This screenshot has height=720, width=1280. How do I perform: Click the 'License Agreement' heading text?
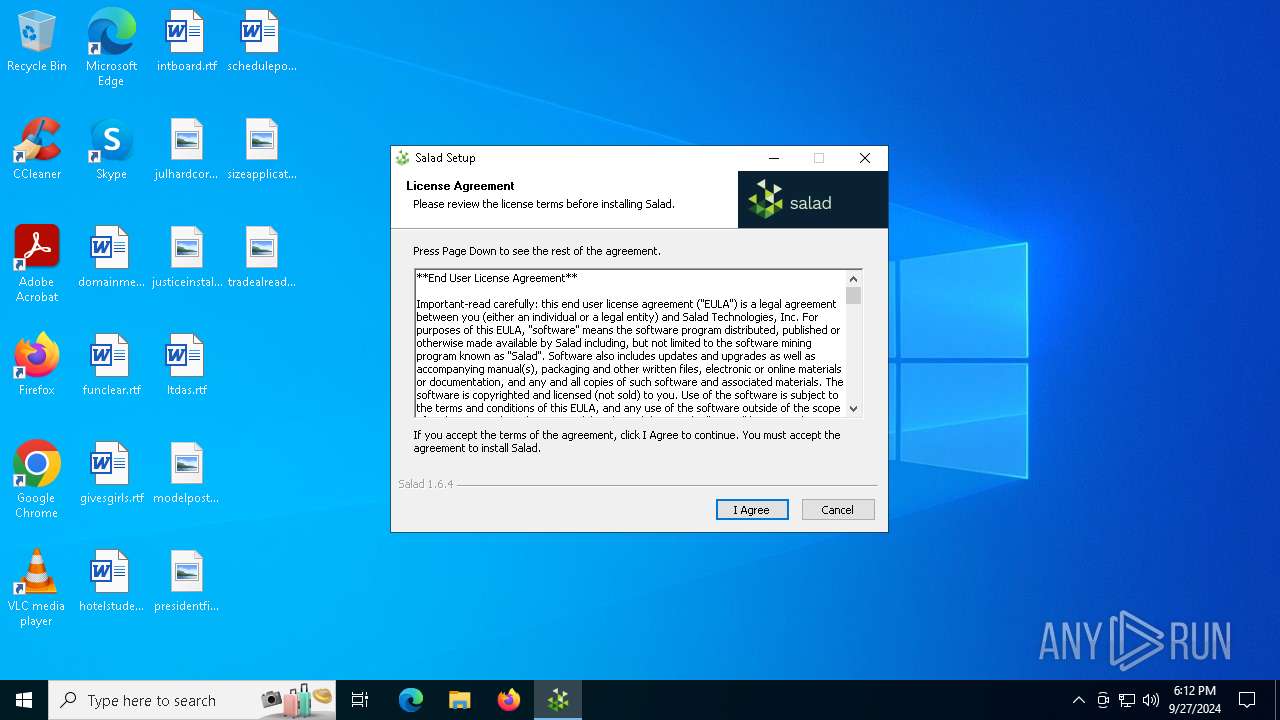(460, 186)
